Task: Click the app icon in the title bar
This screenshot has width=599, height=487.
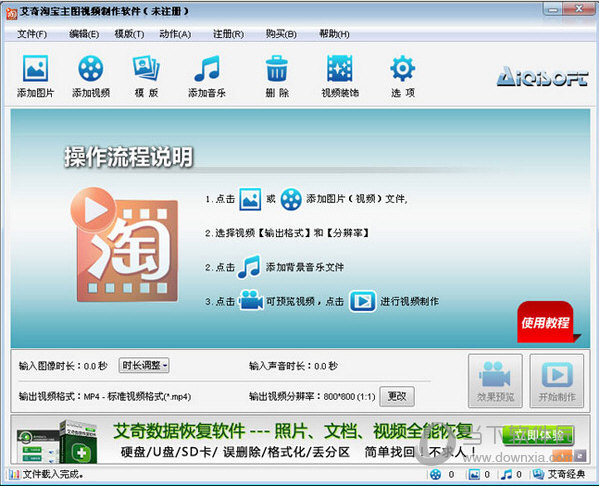Action: click(x=11, y=13)
